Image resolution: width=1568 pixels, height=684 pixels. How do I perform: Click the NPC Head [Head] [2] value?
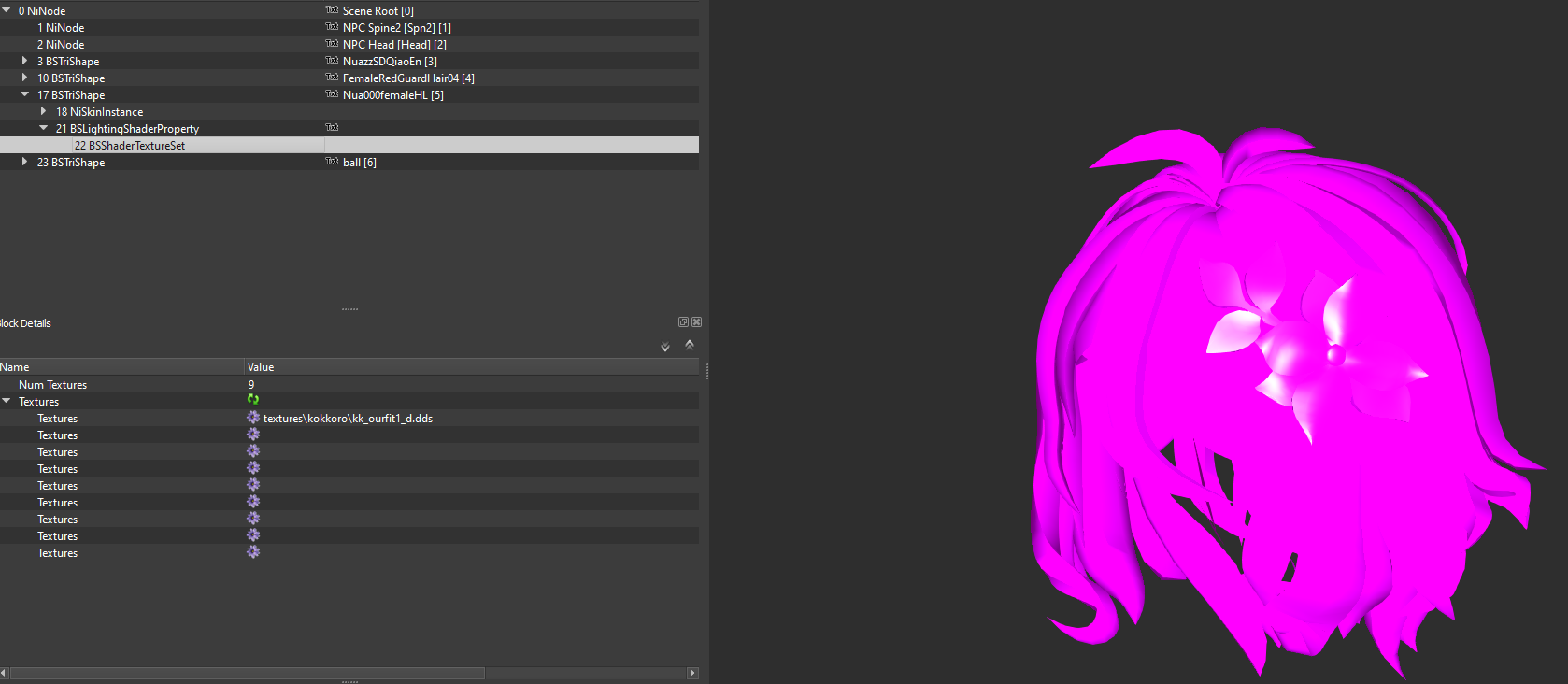[x=394, y=45]
